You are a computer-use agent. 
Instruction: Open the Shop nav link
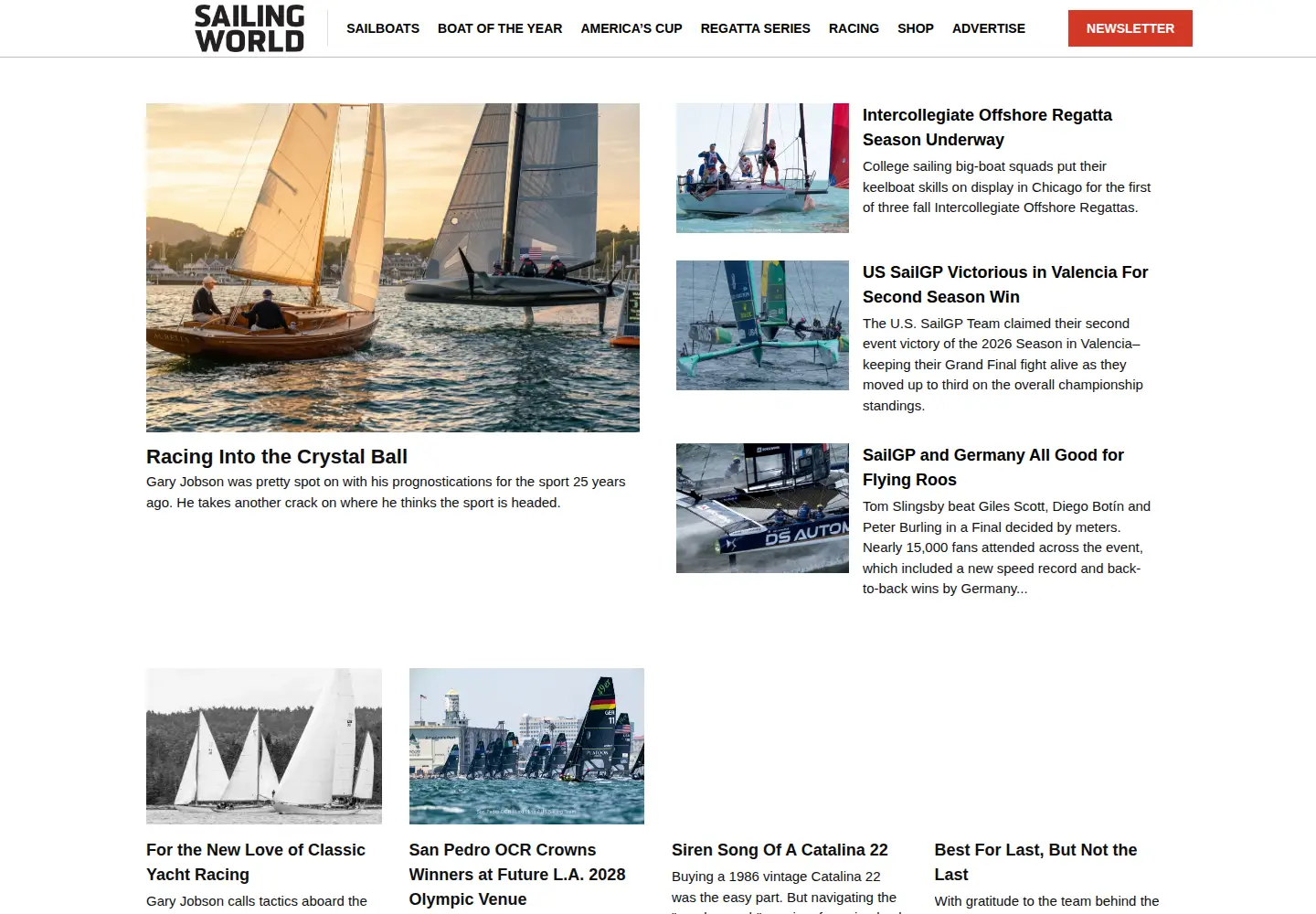(916, 28)
